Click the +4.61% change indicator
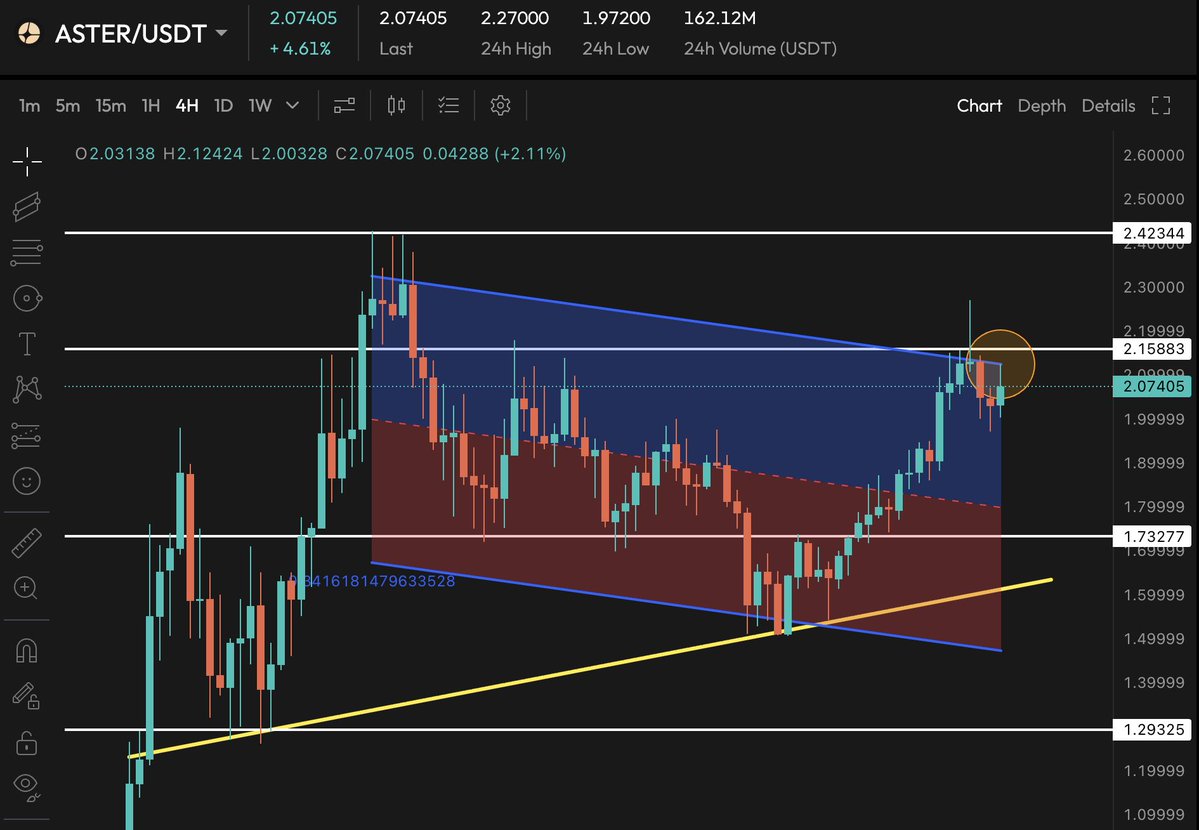1199x830 pixels. (300, 49)
